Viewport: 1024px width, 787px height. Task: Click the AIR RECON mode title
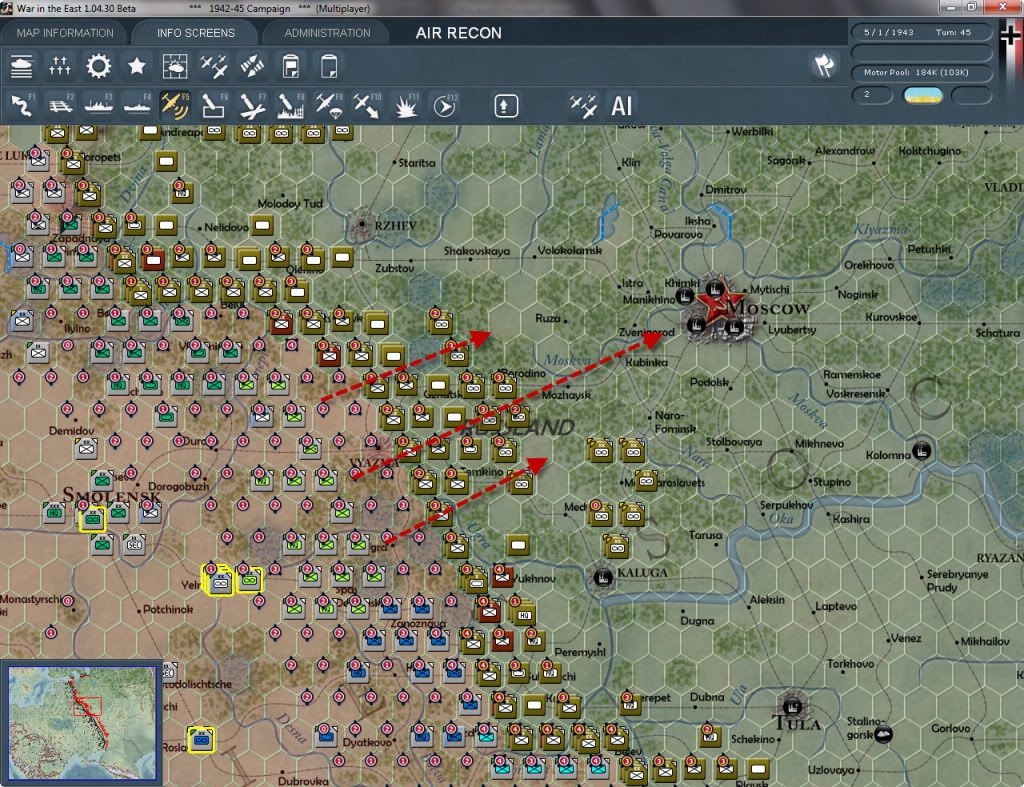(x=458, y=33)
